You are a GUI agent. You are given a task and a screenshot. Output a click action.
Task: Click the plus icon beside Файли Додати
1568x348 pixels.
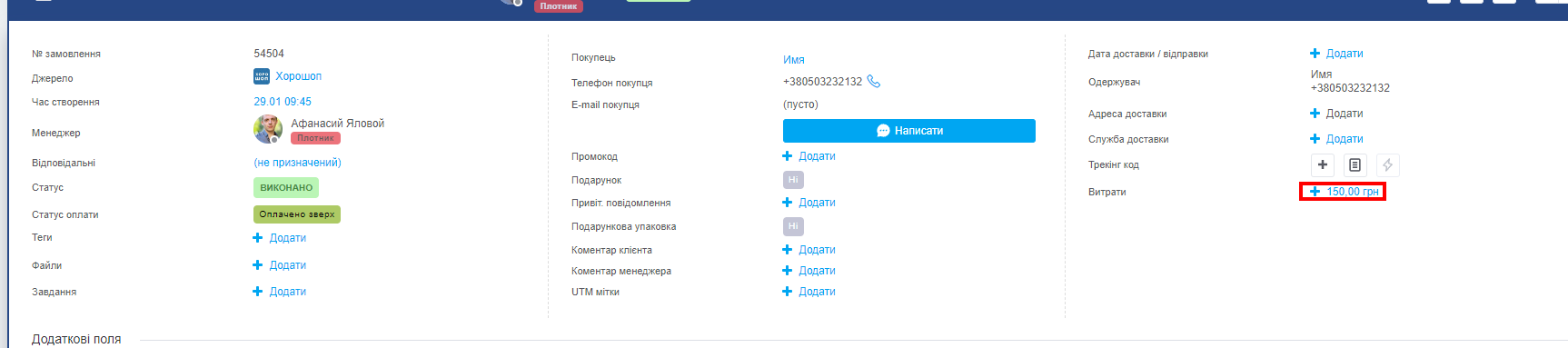pos(258,265)
